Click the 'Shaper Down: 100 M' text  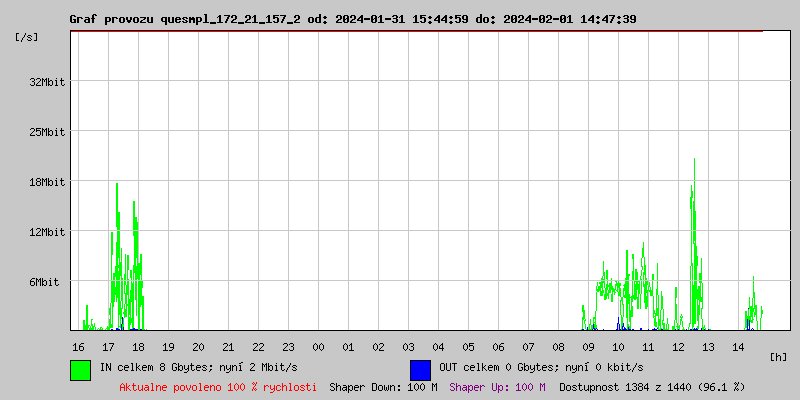[383, 386]
